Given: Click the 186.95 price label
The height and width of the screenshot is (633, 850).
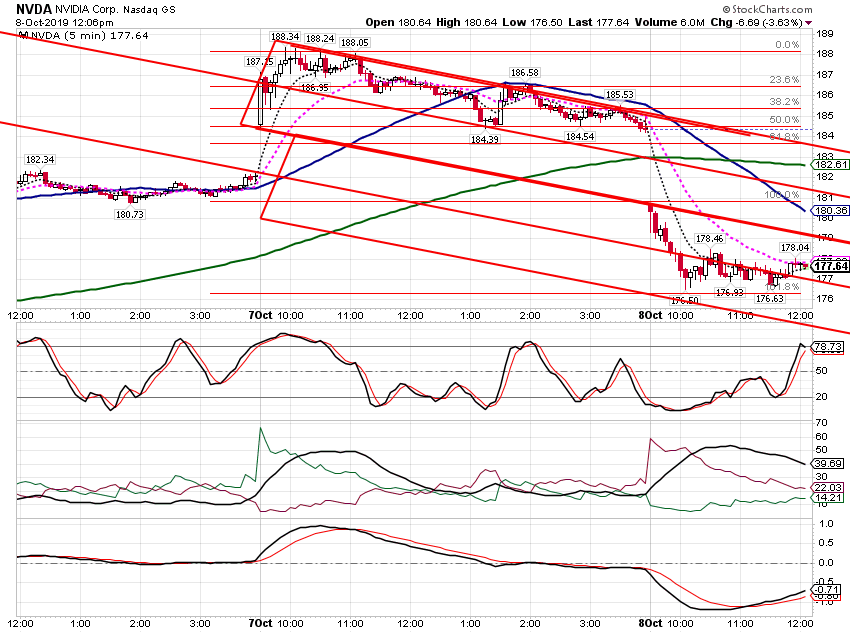Looking at the screenshot, I should 314,87.
